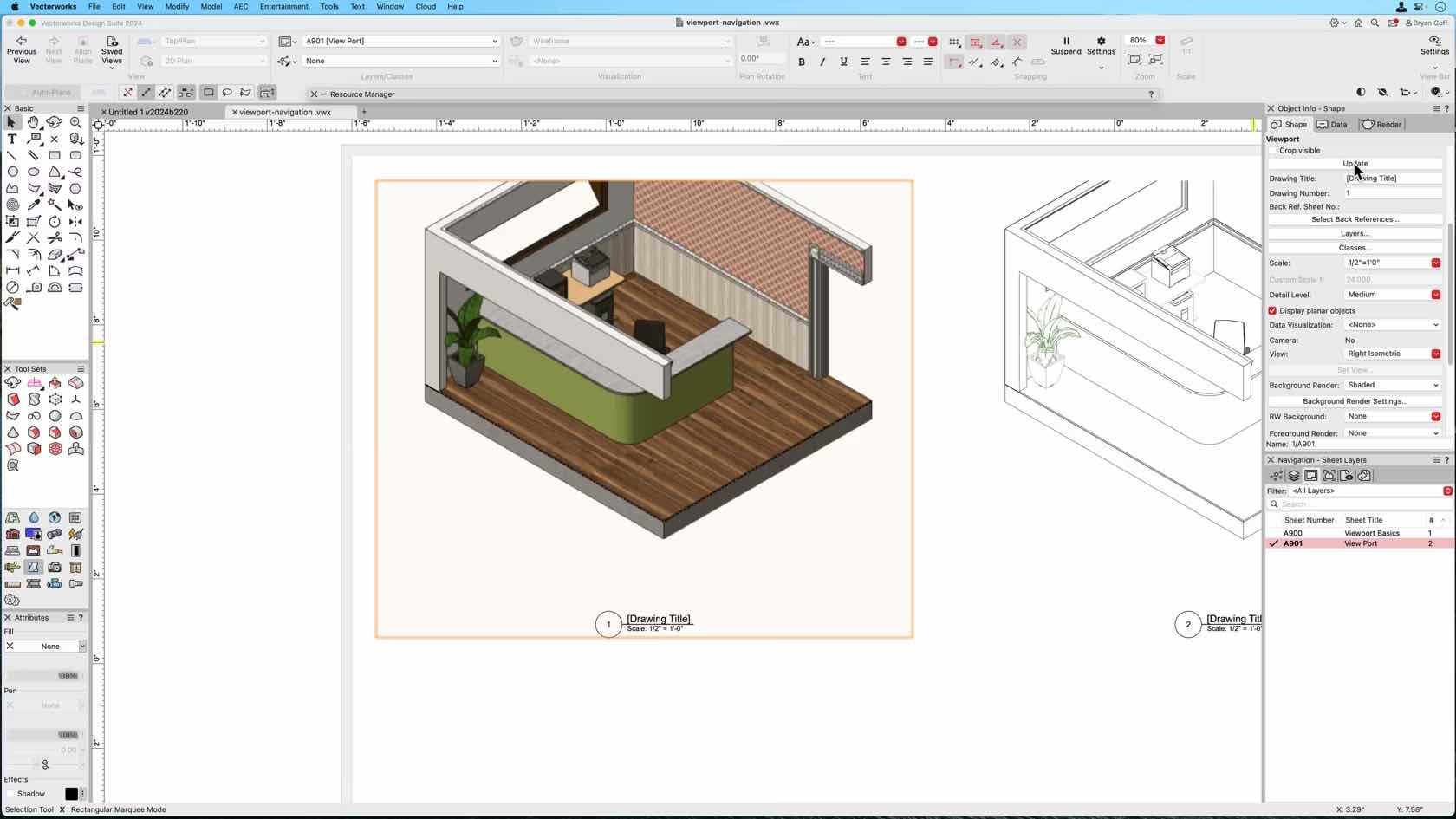Click the Background Render Settings button

click(x=1354, y=400)
